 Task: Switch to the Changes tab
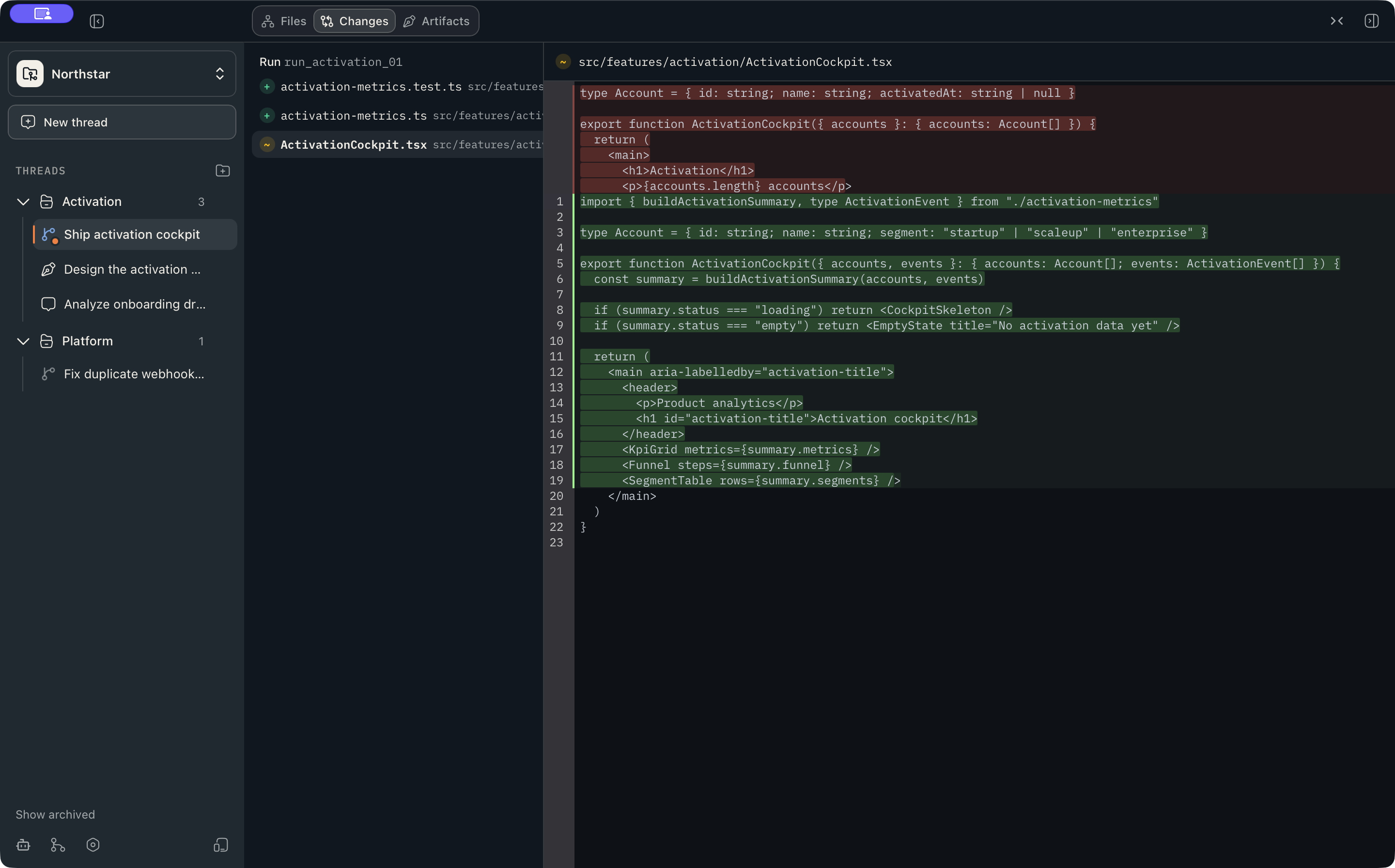tap(354, 21)
